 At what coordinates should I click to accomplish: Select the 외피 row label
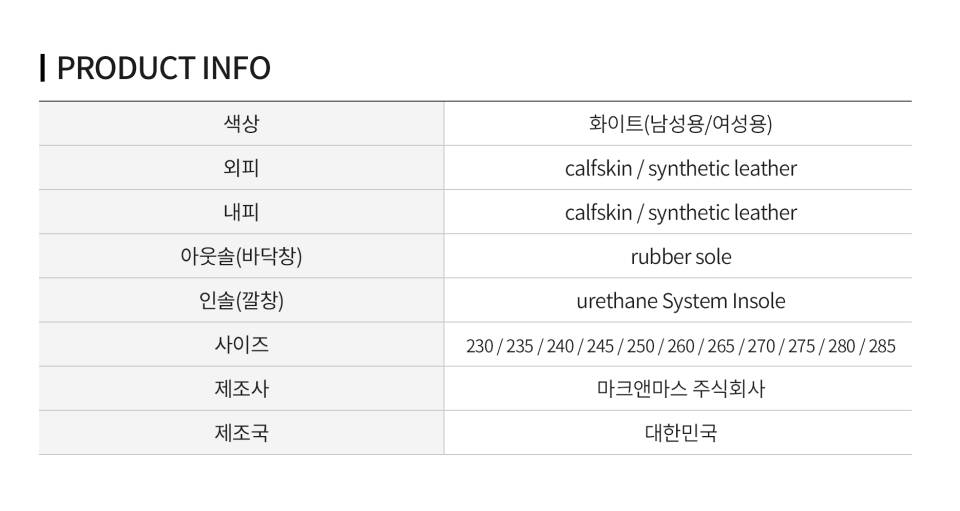pyautogui.click(x=241, y=168)
